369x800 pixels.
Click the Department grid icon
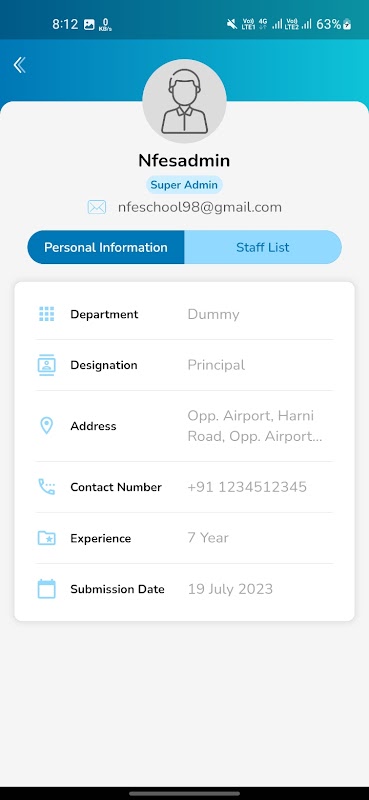point(46,314)
